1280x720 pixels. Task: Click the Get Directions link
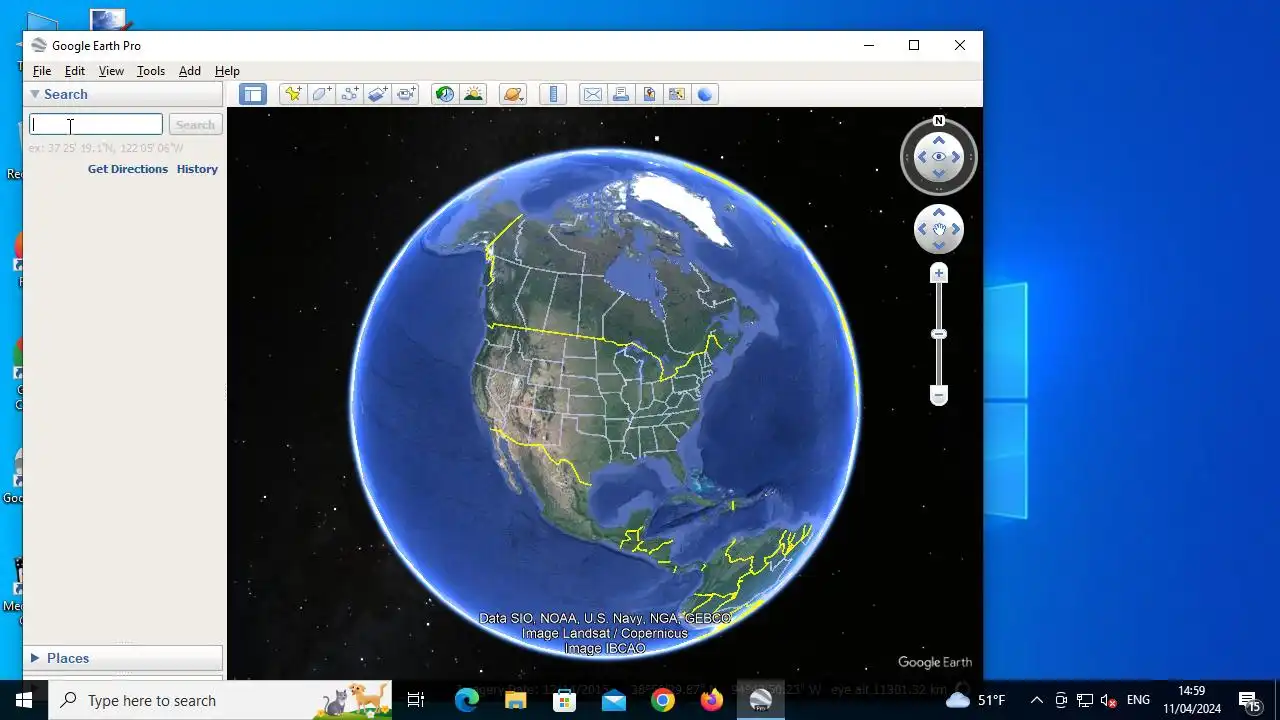(128, 169)
